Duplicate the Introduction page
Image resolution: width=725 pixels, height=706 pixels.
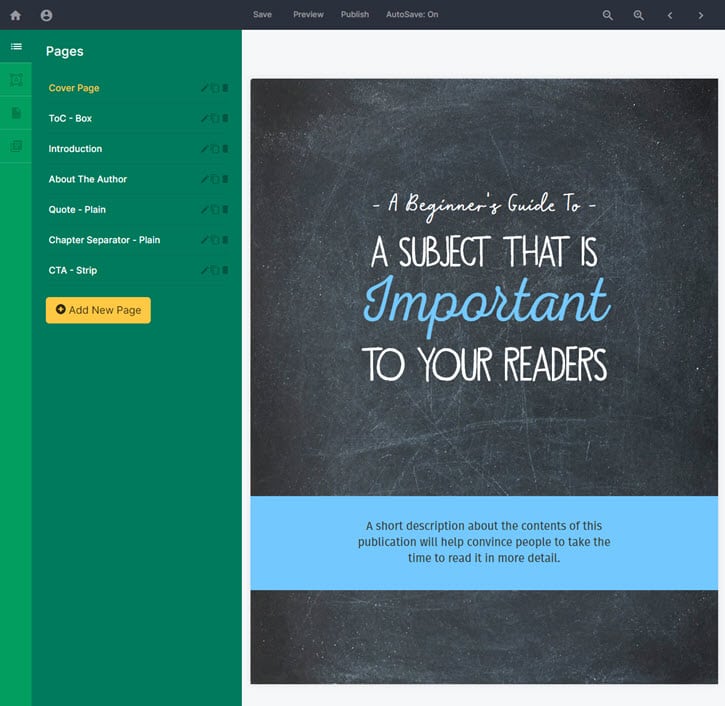click(215, 149)
